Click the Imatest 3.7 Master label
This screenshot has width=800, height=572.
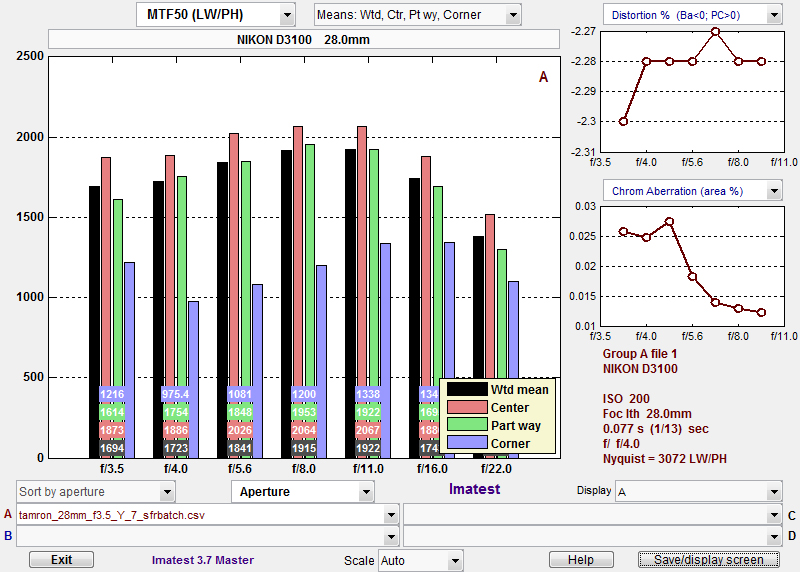(x=203, y=560)
